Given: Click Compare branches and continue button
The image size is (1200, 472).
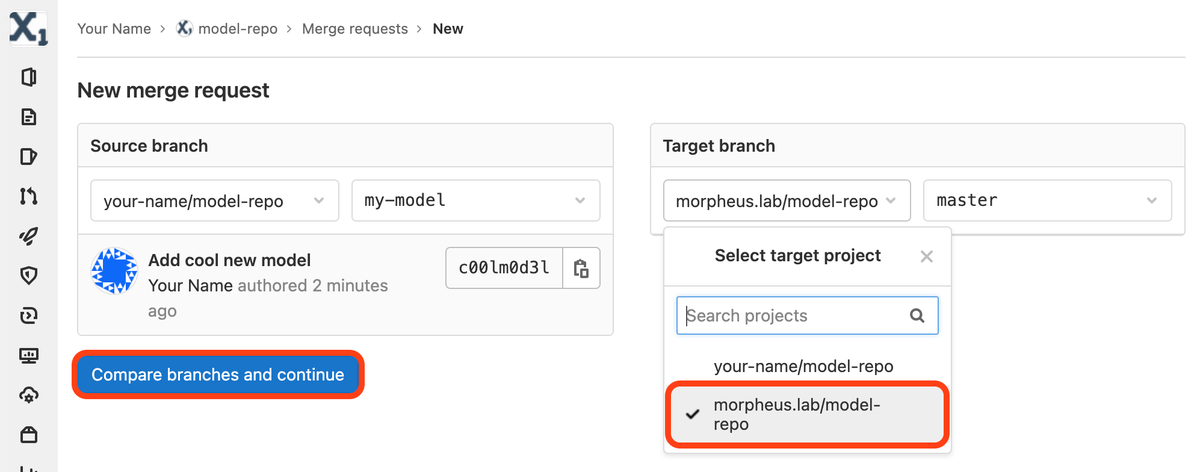Looking at the screenshot, I should 218,375.
